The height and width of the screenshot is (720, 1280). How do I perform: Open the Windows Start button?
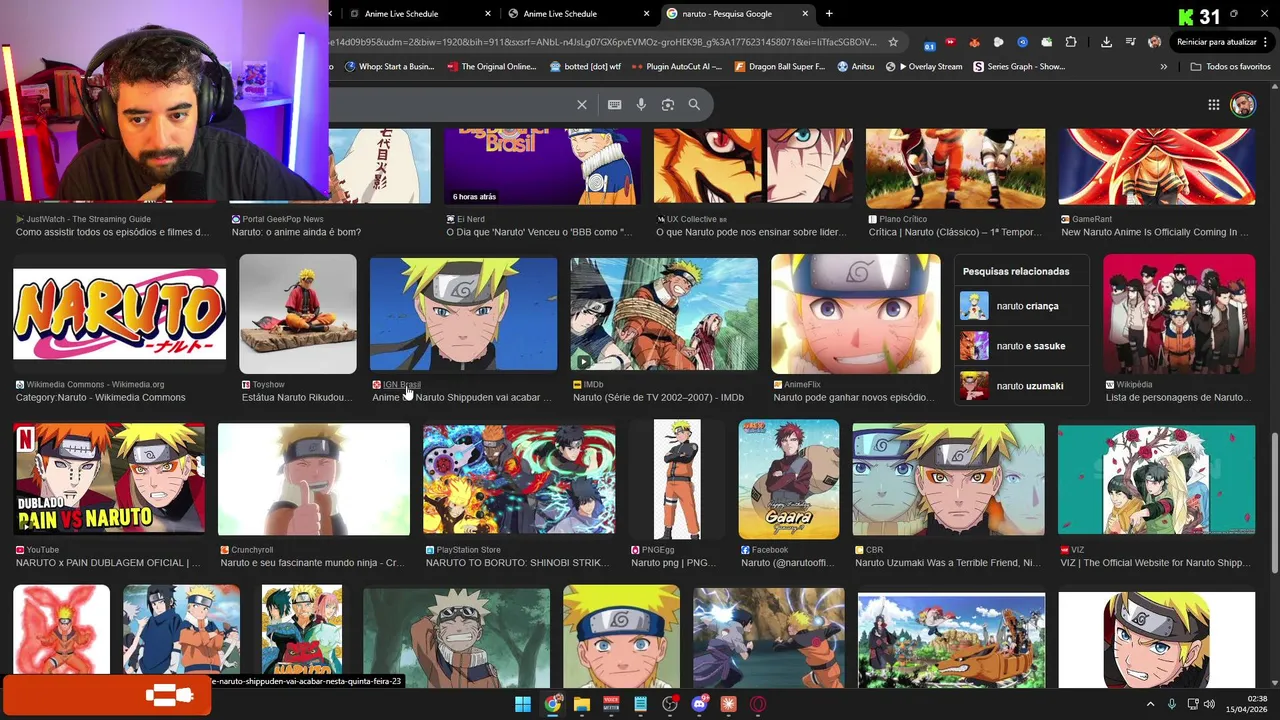tap(523, 704)
